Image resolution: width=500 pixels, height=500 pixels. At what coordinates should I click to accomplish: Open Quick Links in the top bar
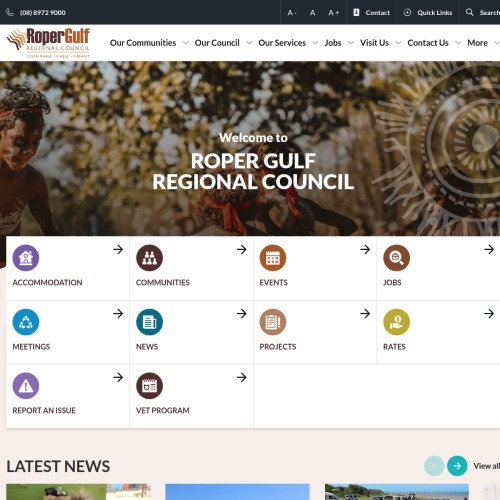click(428, 13)
